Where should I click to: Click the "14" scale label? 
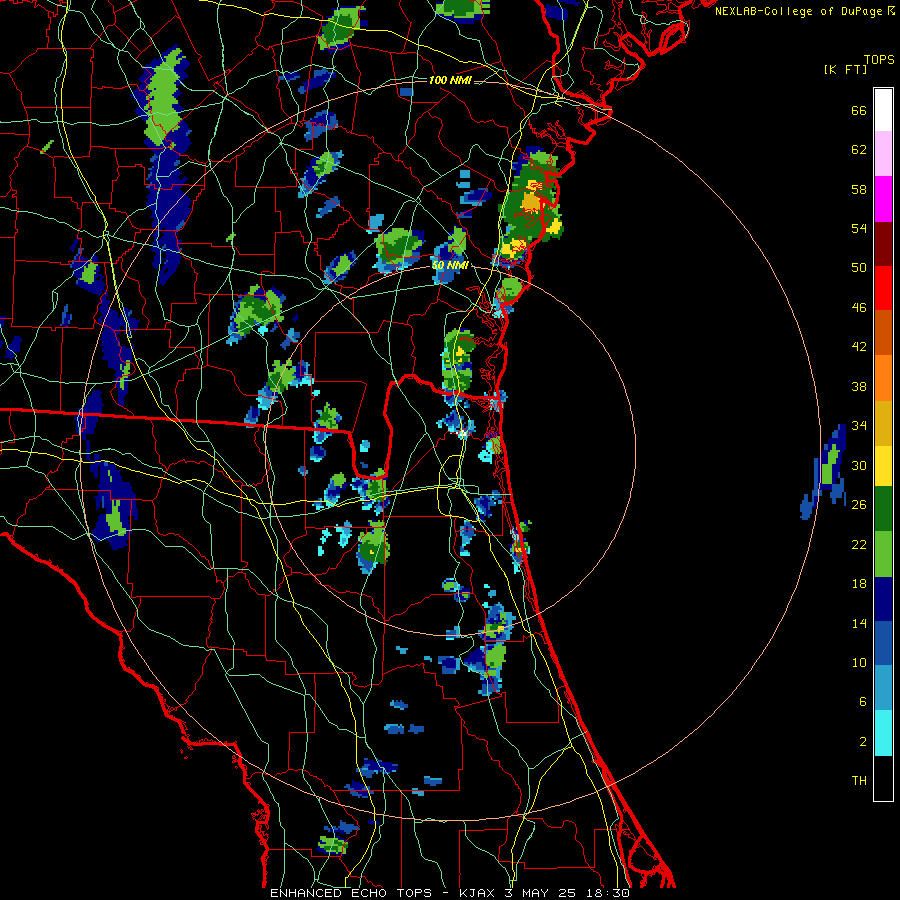pyautogui.click(x=859, y=623)
